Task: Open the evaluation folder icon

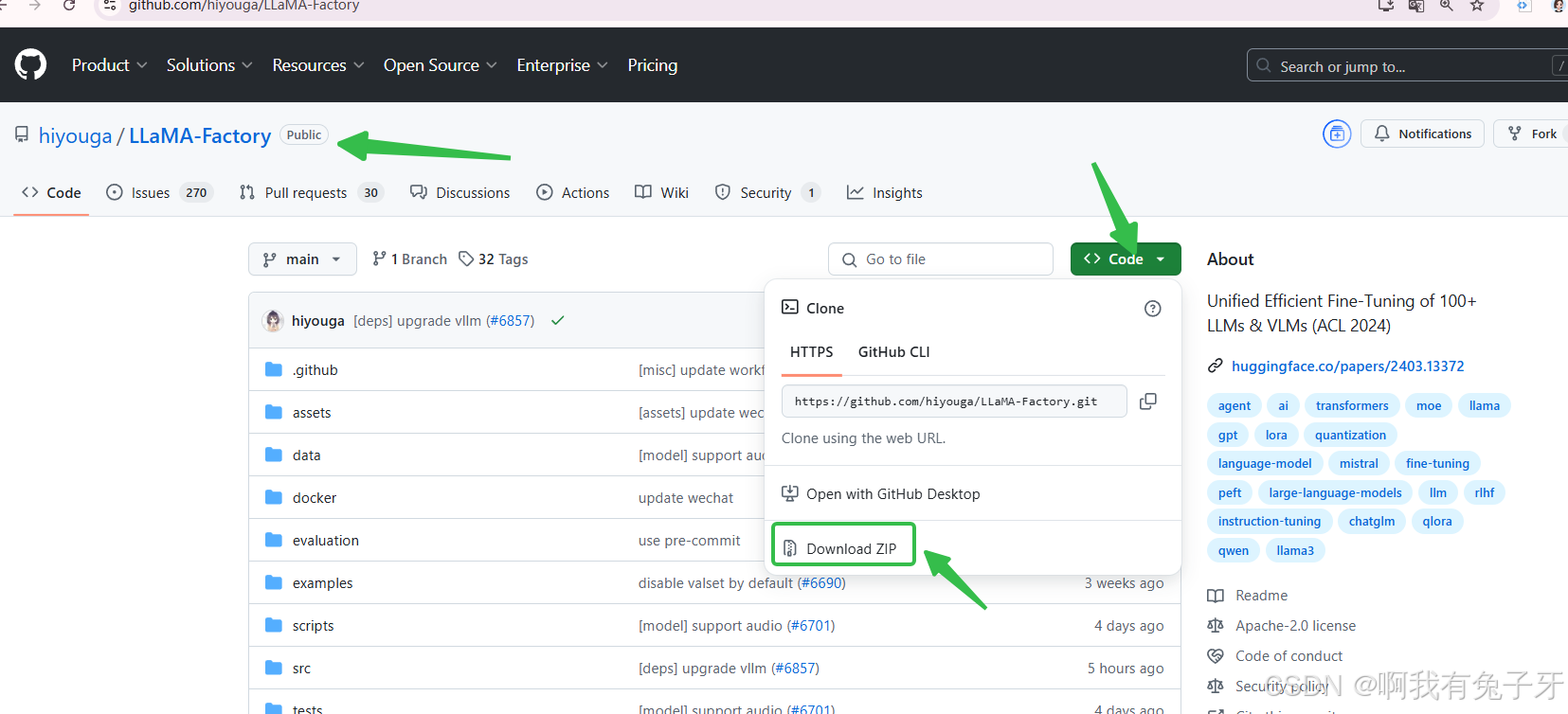Action: [274, 540]
